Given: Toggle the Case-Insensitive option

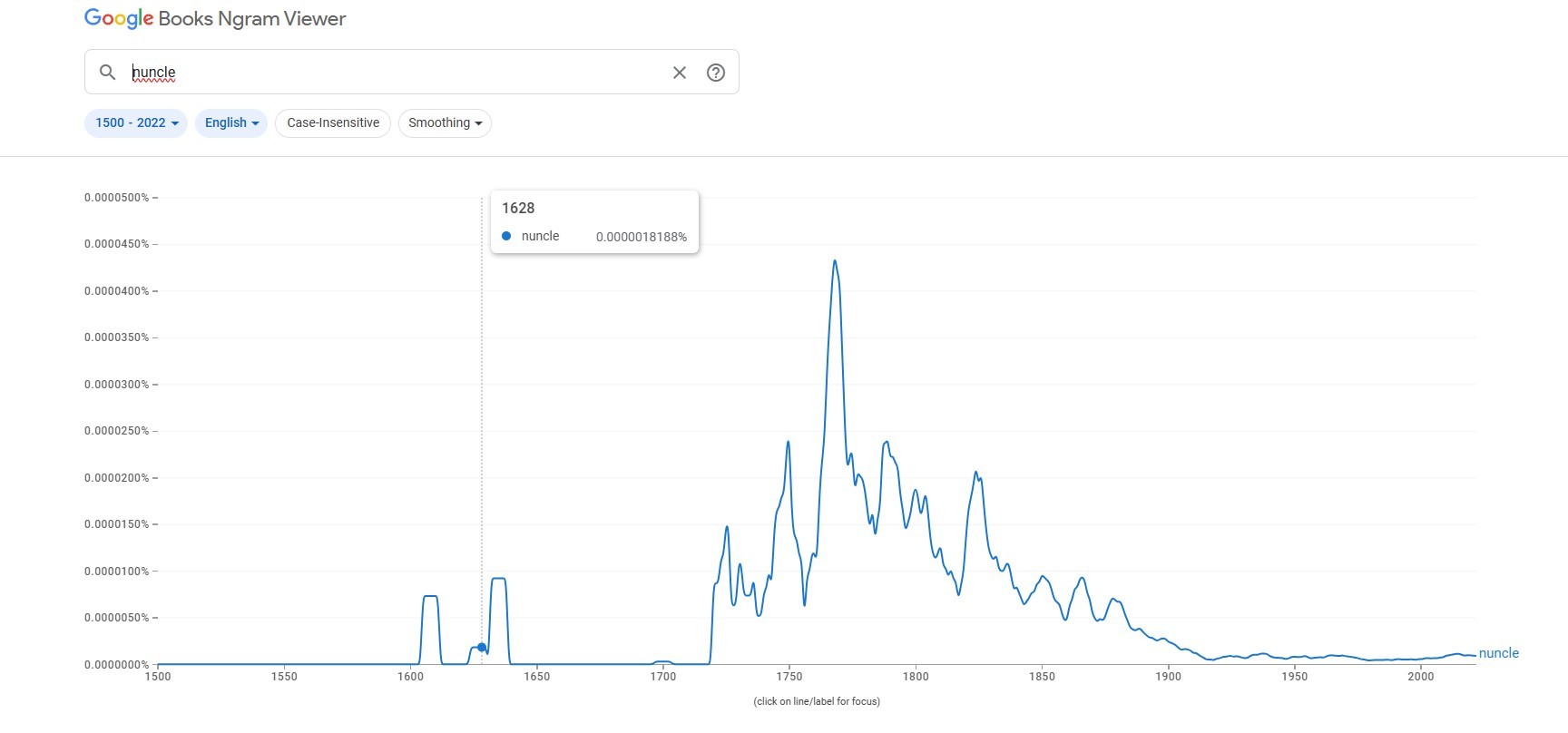Looking at the screenshot, I should pyautogui.click(x=333, y=123).
